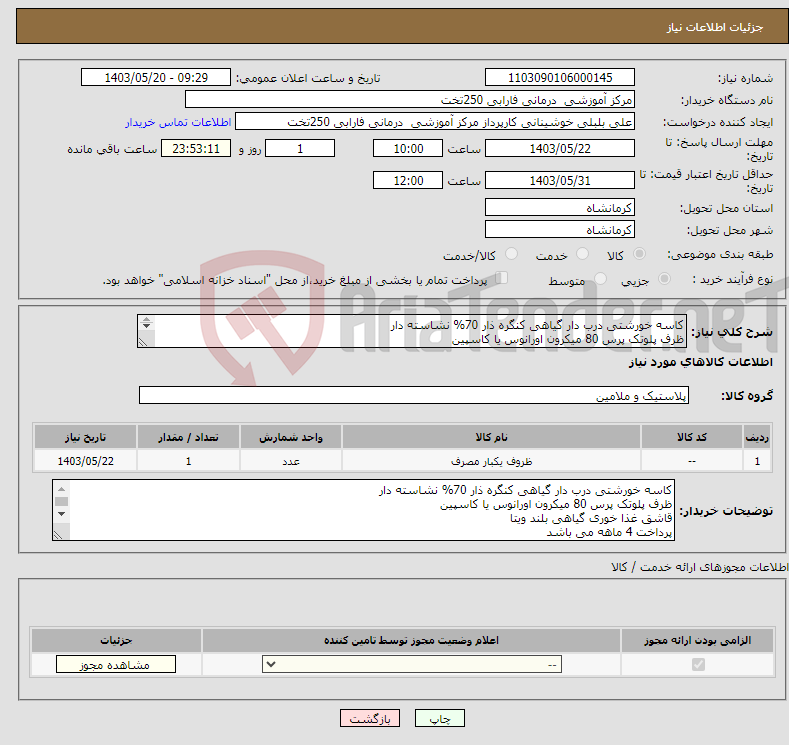Click the ردیف column header
Viewport: 789px width, 745px height.
click(x=757, y=437)
